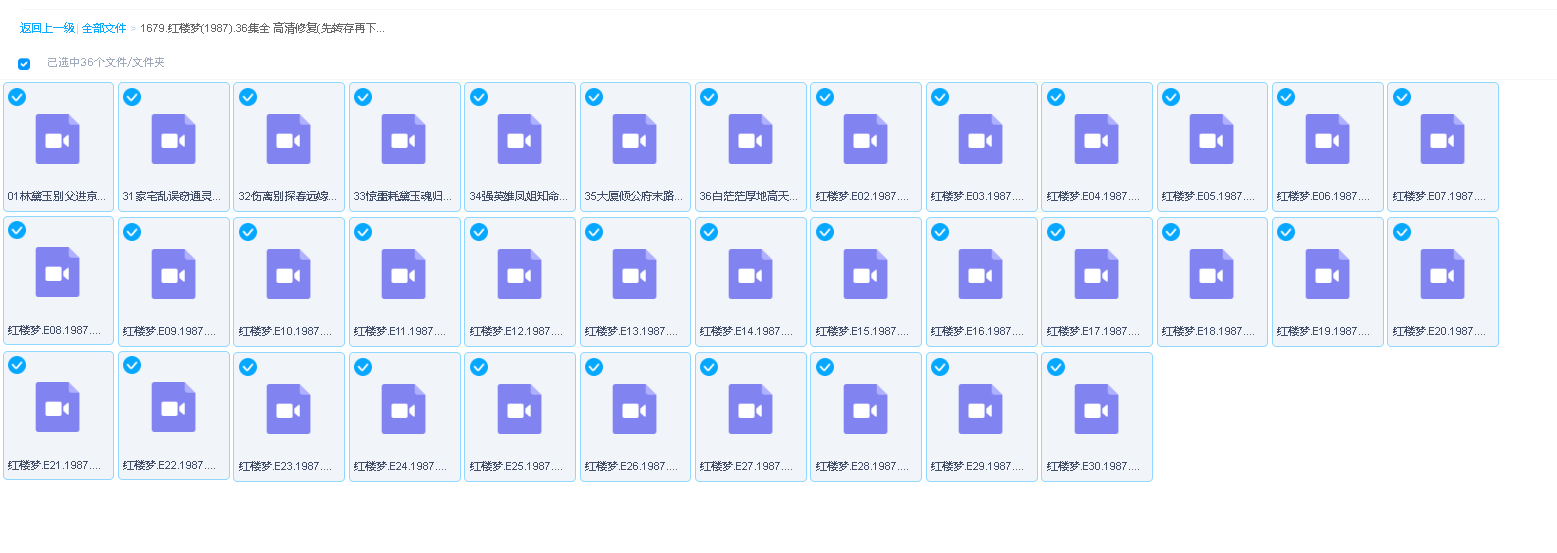Image resolution: width=1557 pixels, height=553 pixels.
Task: Deselect the checkmark on 31家宅乱误窃通灵
Action: coord(132,97)
